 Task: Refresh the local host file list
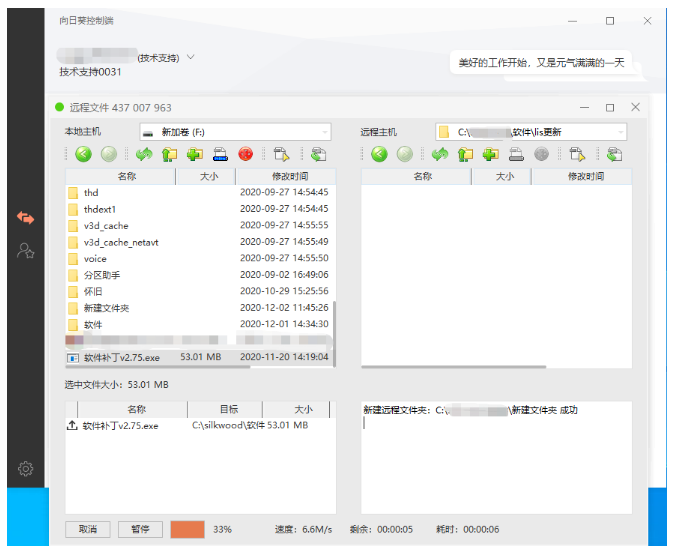pyautogui.click(x=144, y=154)
